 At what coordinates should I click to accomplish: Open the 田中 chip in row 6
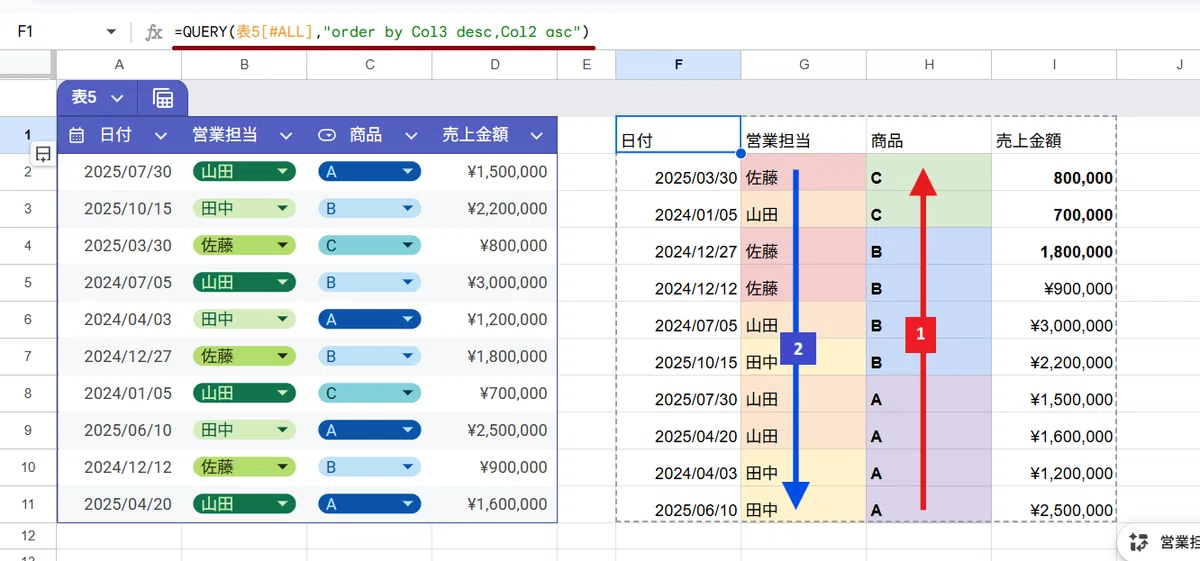(244, 319)
